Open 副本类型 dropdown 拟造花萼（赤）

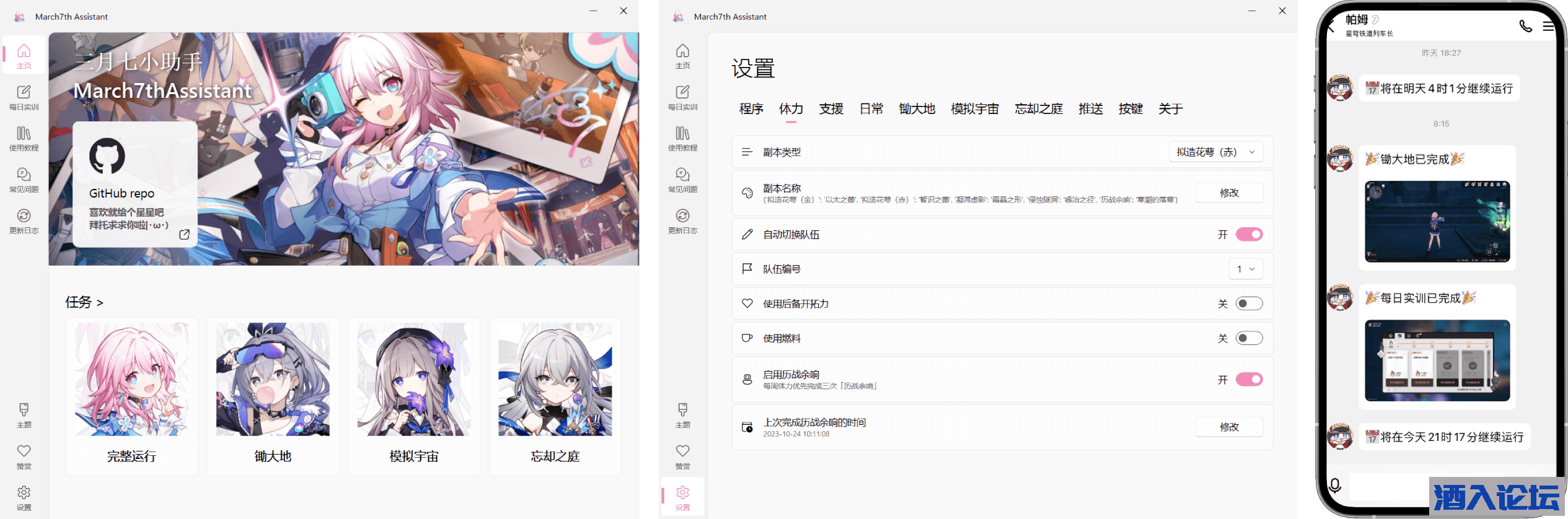1216,152
